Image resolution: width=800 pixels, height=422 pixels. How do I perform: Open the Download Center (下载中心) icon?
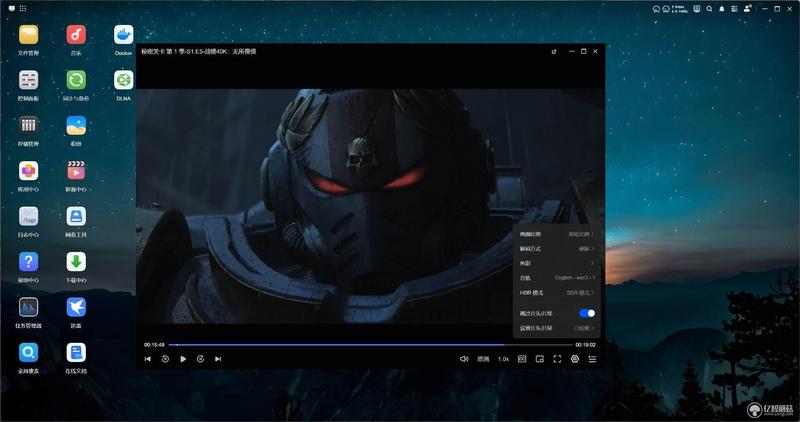76,262
